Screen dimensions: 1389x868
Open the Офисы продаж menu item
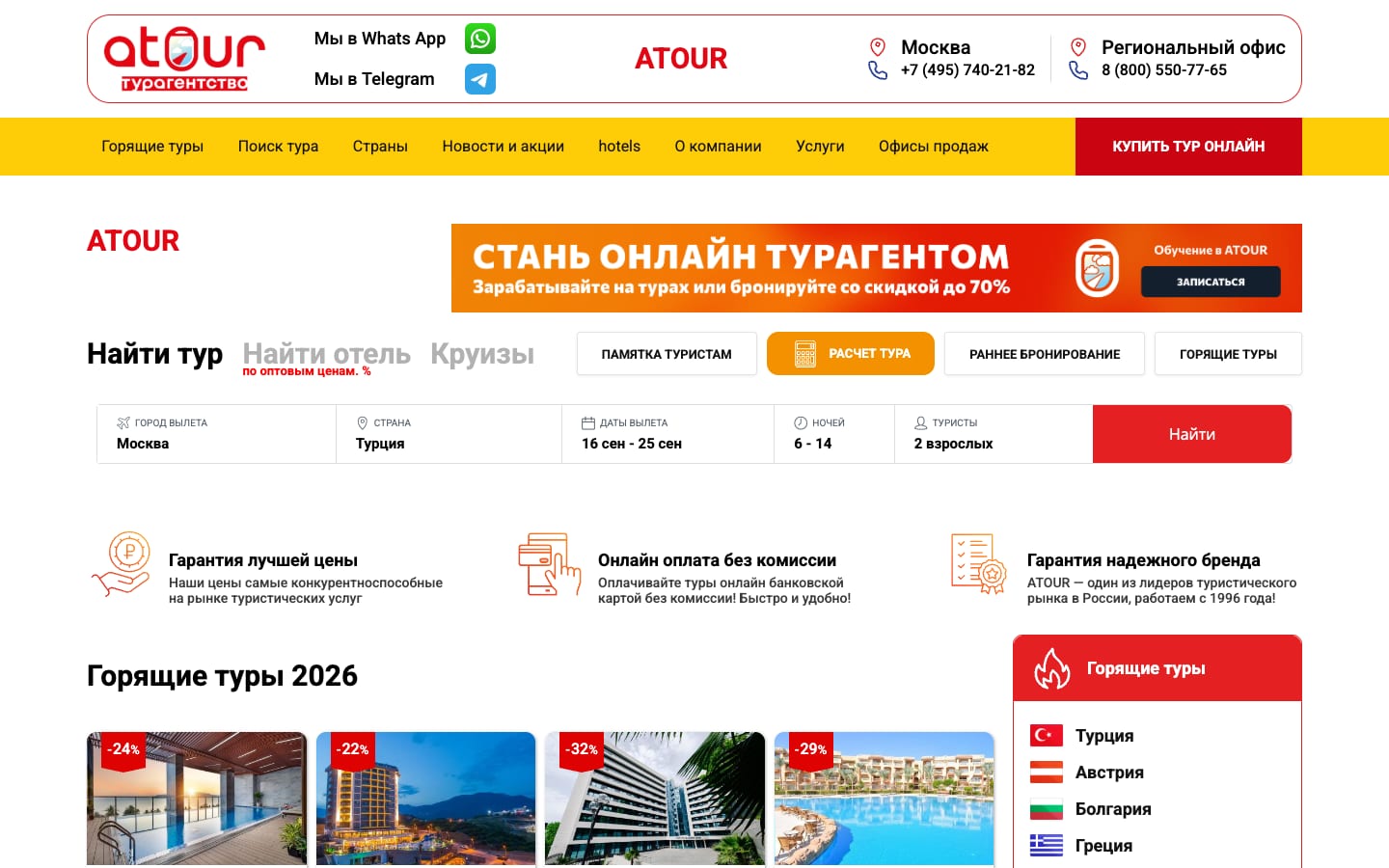pyautogui.click(x=934, y=147)
